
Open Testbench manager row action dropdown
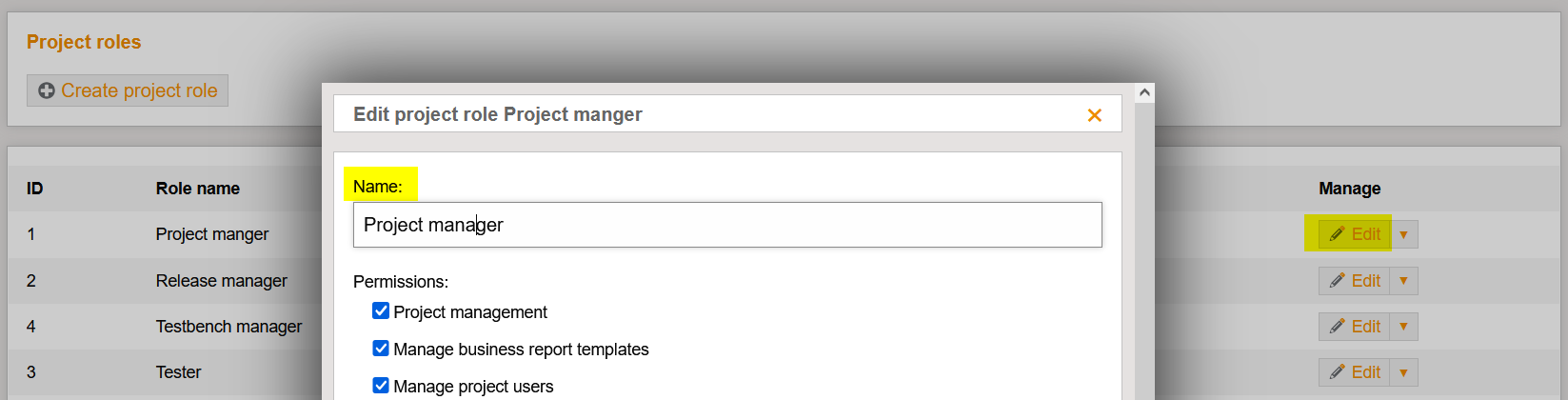tap(1403, 327)
